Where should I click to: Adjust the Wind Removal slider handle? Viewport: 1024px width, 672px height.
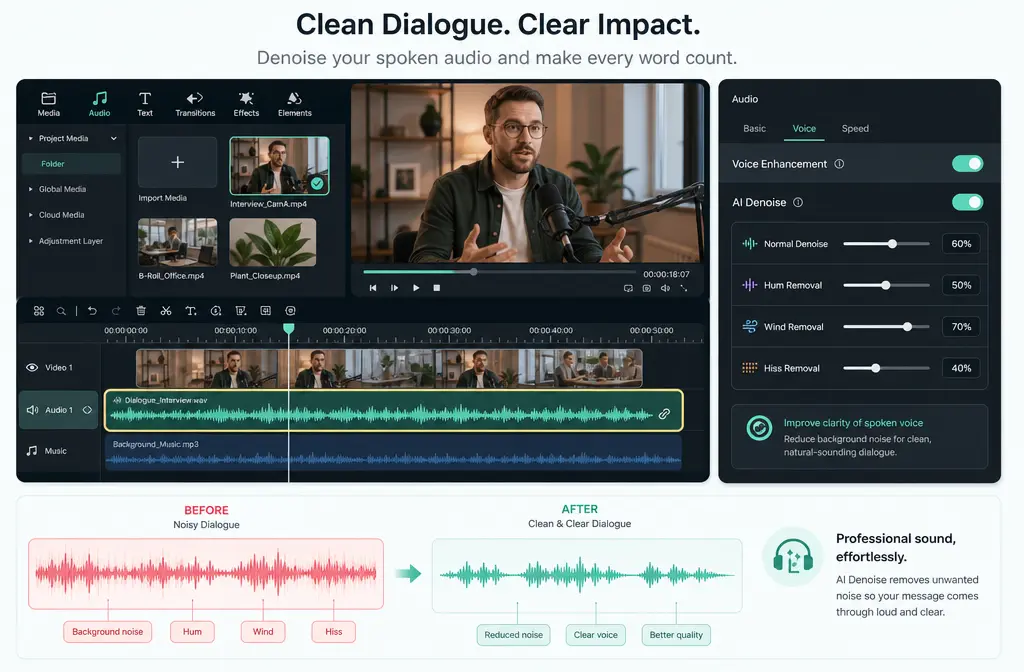coord(907,327)
